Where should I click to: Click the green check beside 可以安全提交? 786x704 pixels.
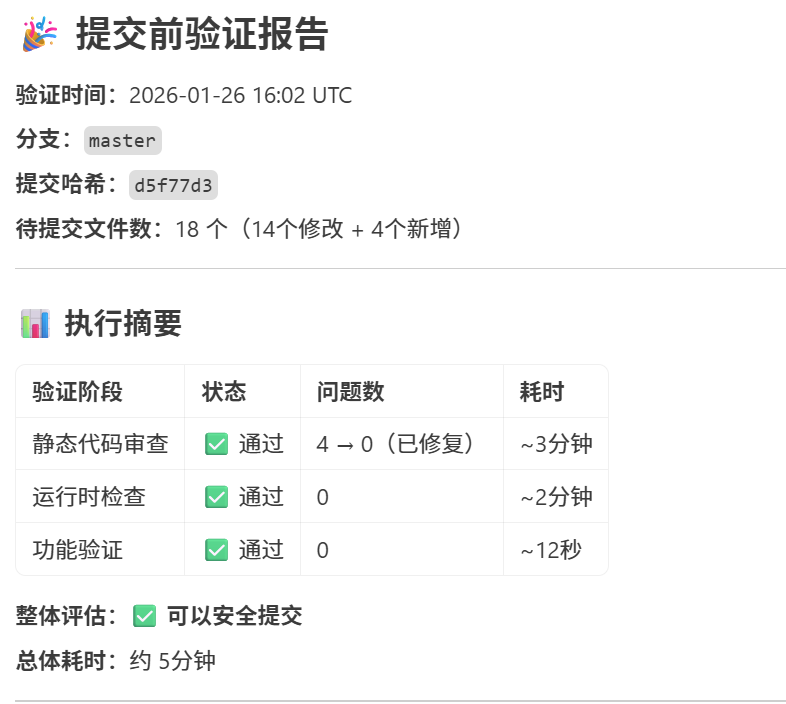[144, 616]
